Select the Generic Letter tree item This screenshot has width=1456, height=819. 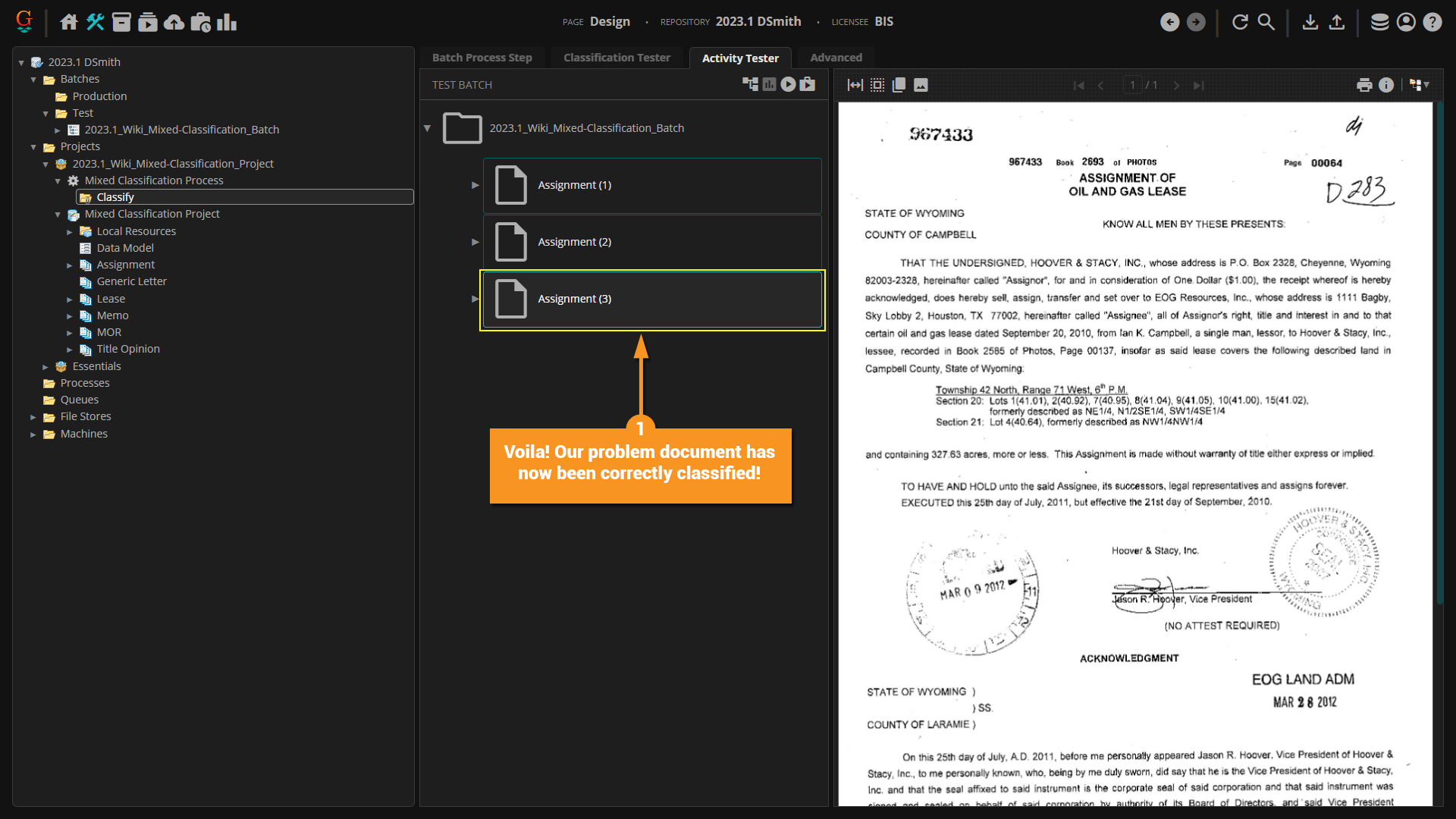pyautogui.click(x=131, y=281)
